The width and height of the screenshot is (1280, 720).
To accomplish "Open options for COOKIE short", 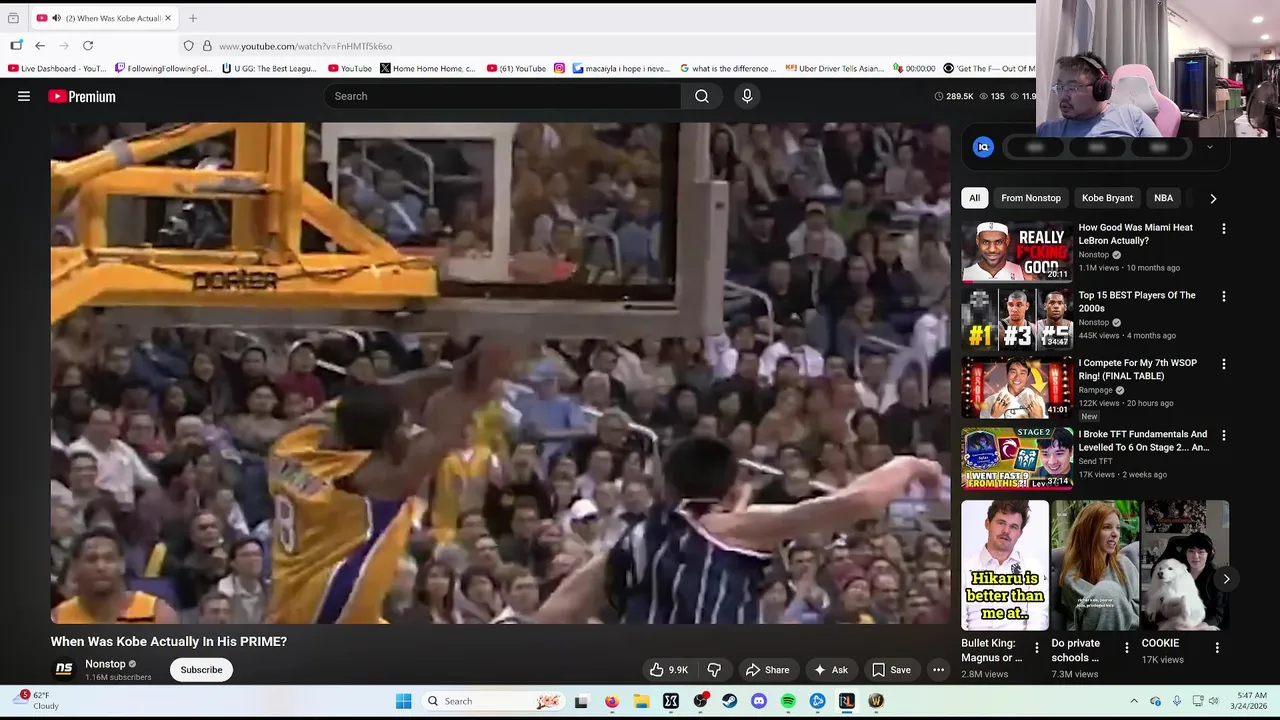I will (1216, 648).
